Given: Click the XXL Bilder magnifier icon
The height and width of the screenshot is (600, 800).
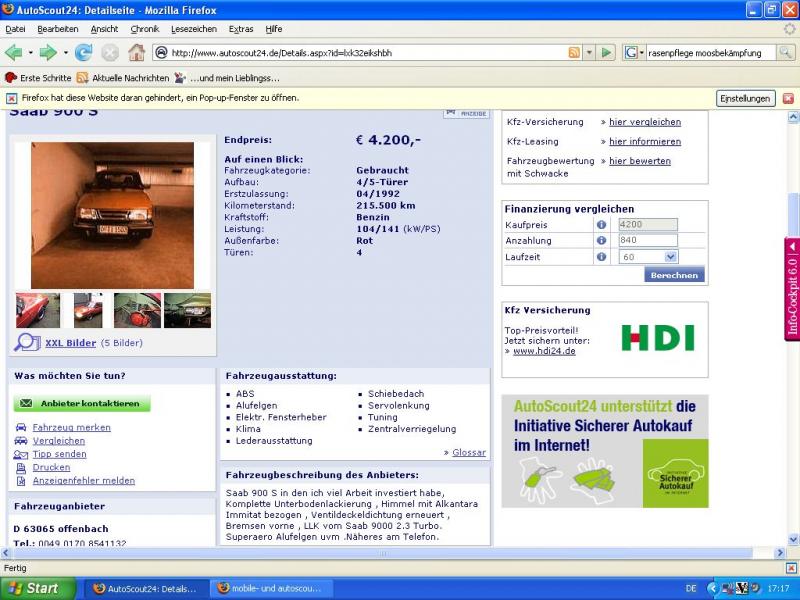Looking at the screenshot, I should 28,342.
